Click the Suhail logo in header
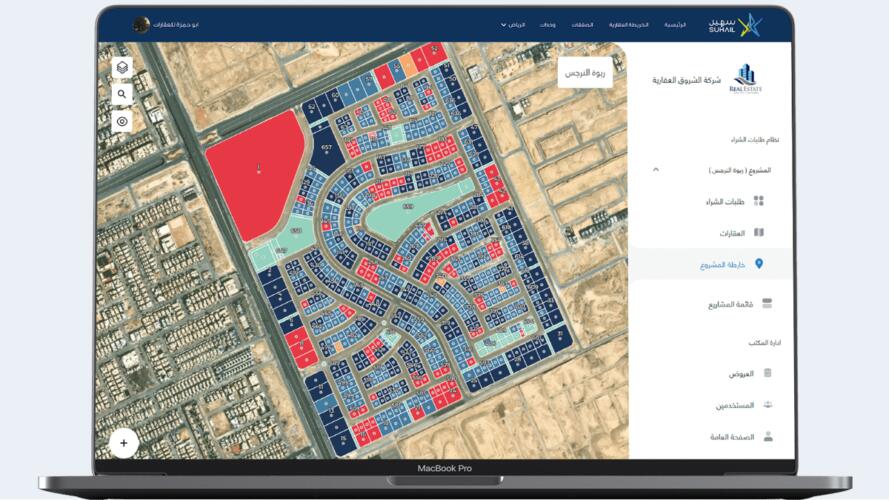The width and height of the screenshot is (889, 500). coord(739,24)
